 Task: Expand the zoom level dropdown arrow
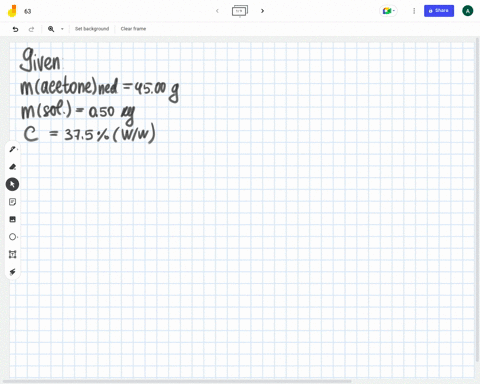pyautogui.click(x=62, y=29)
